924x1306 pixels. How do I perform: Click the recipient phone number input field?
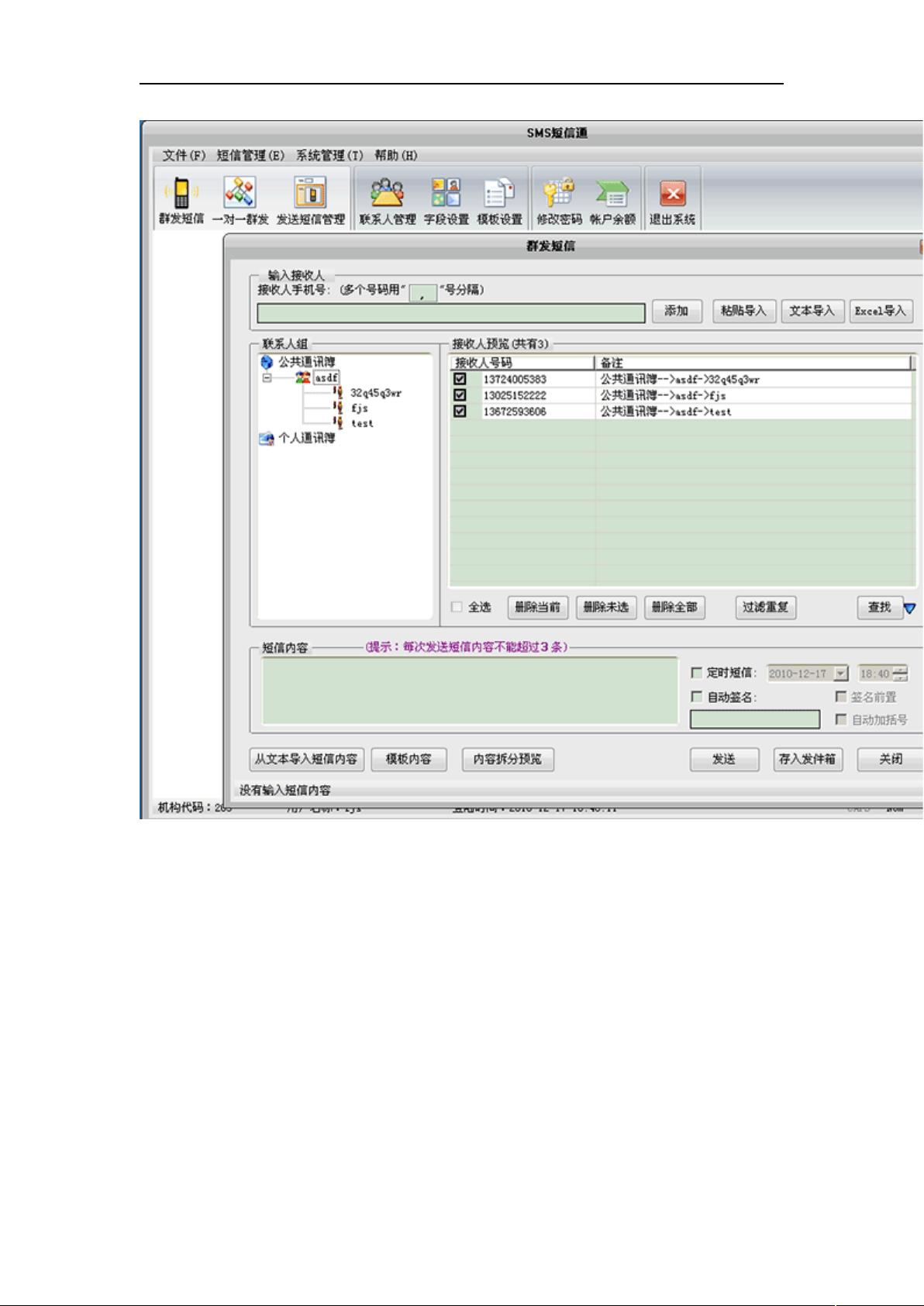(450, 313)
